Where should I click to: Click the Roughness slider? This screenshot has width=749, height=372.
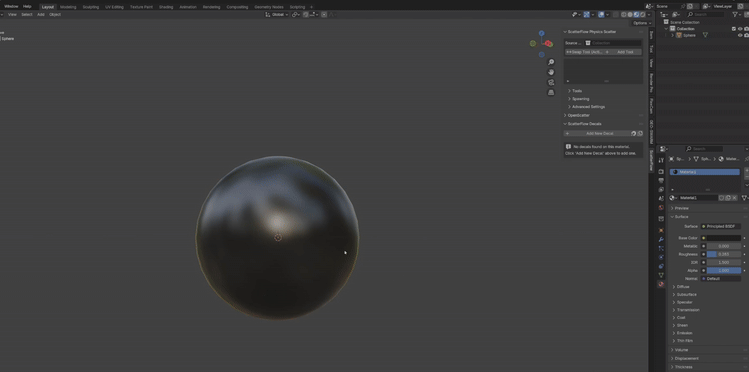coord(724,255)
